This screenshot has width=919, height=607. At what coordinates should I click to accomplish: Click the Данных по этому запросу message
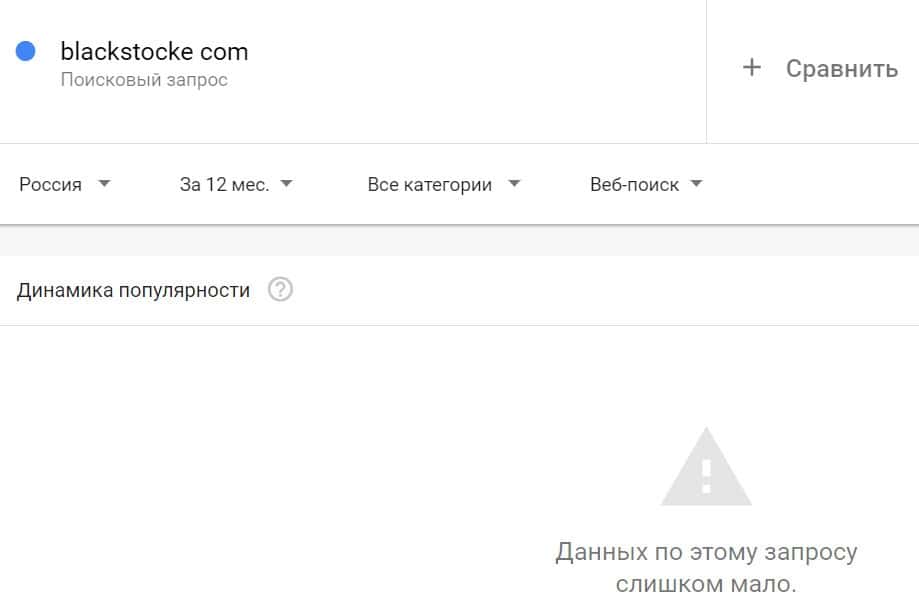coord(706,552)
